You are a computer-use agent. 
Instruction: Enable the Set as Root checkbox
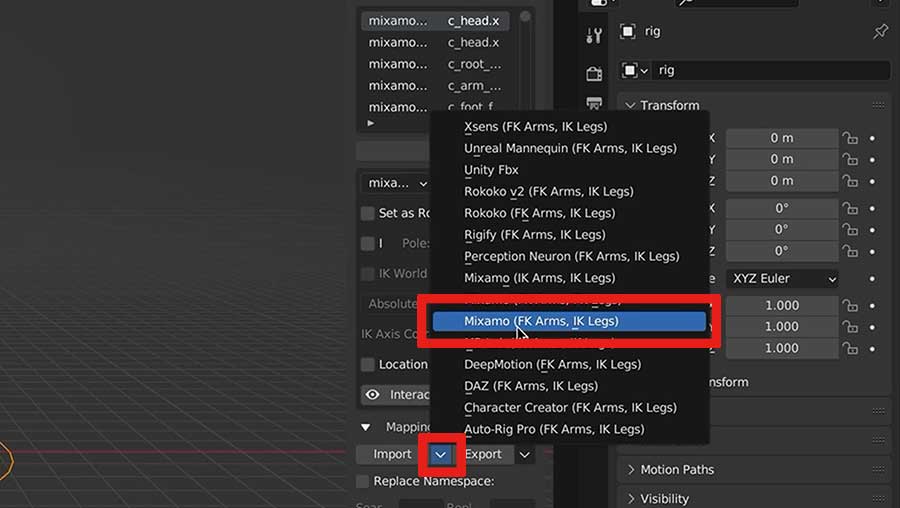[x=367, y=214]
